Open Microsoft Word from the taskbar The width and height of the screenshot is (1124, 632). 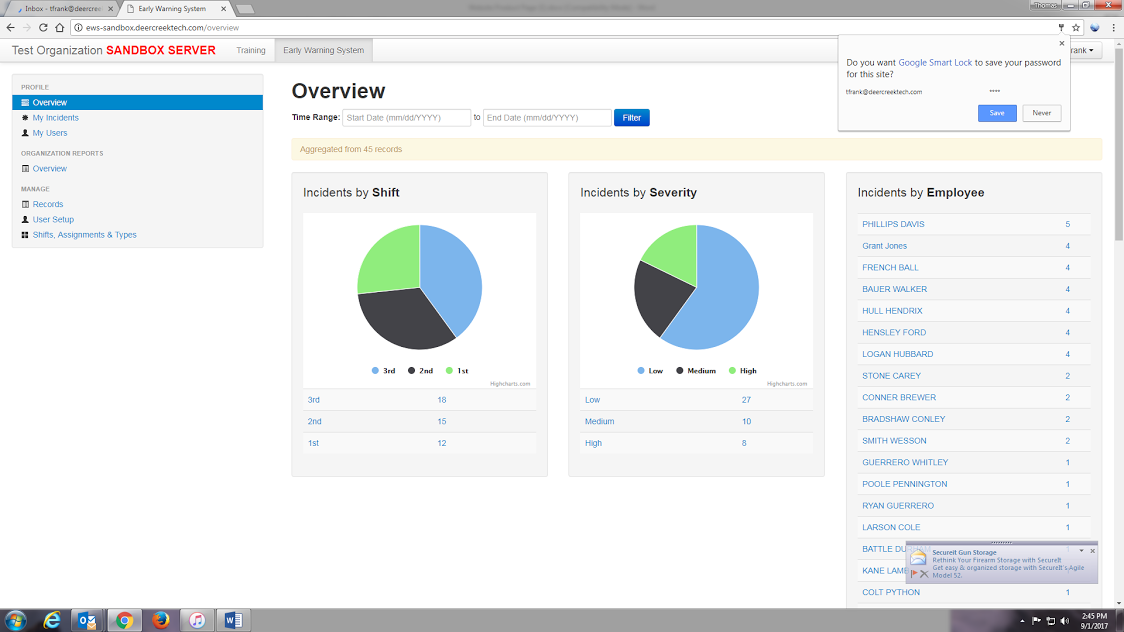pos(233,619)
